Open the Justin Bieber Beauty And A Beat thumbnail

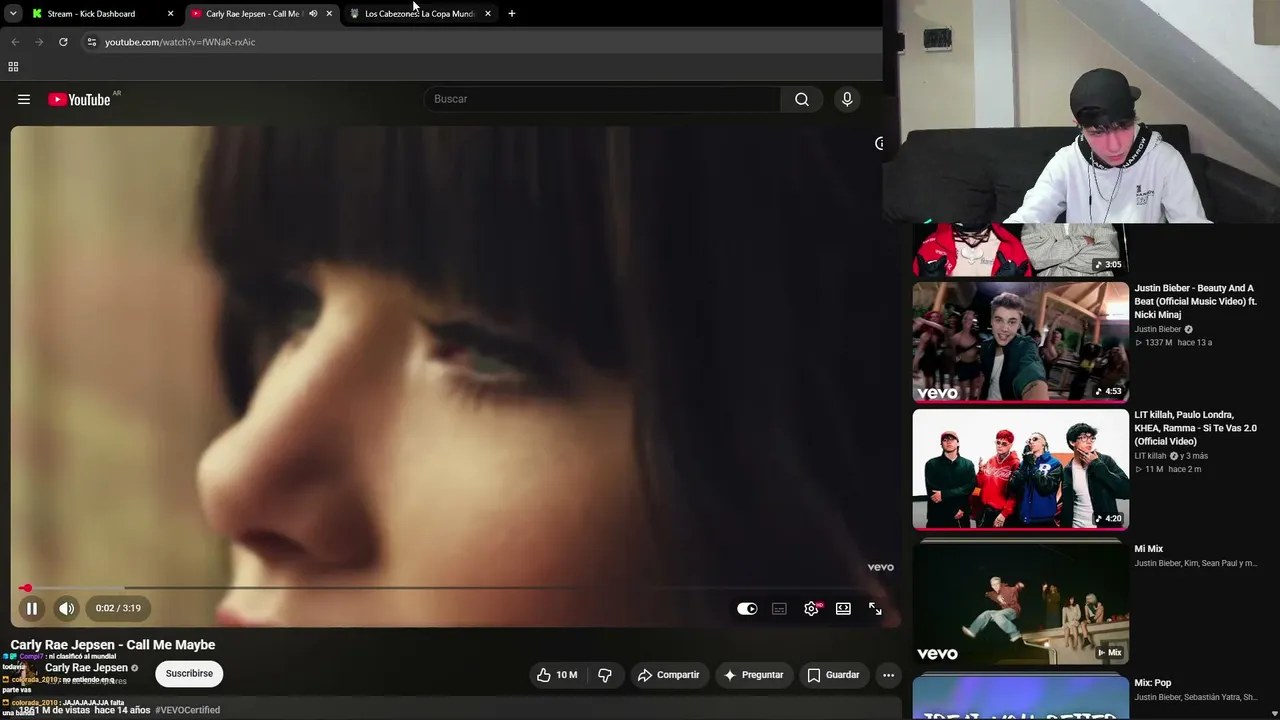click(x=1020, y=342)
